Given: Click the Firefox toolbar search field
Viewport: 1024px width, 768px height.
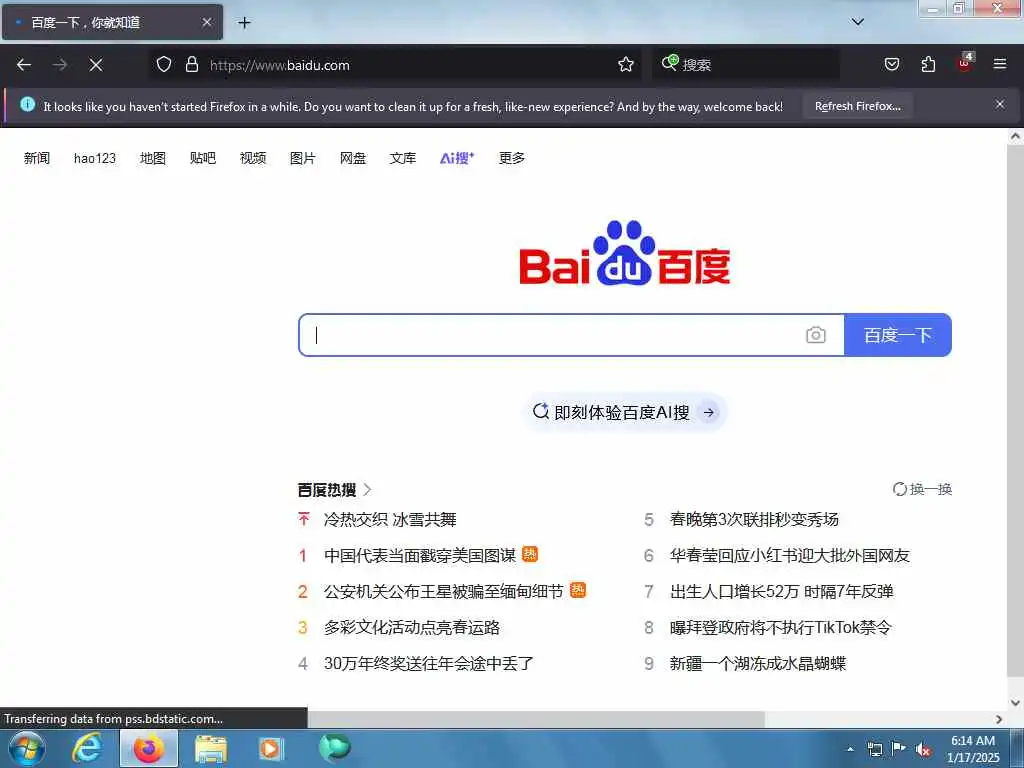Looking at the screenshot, I should (746, 65).
